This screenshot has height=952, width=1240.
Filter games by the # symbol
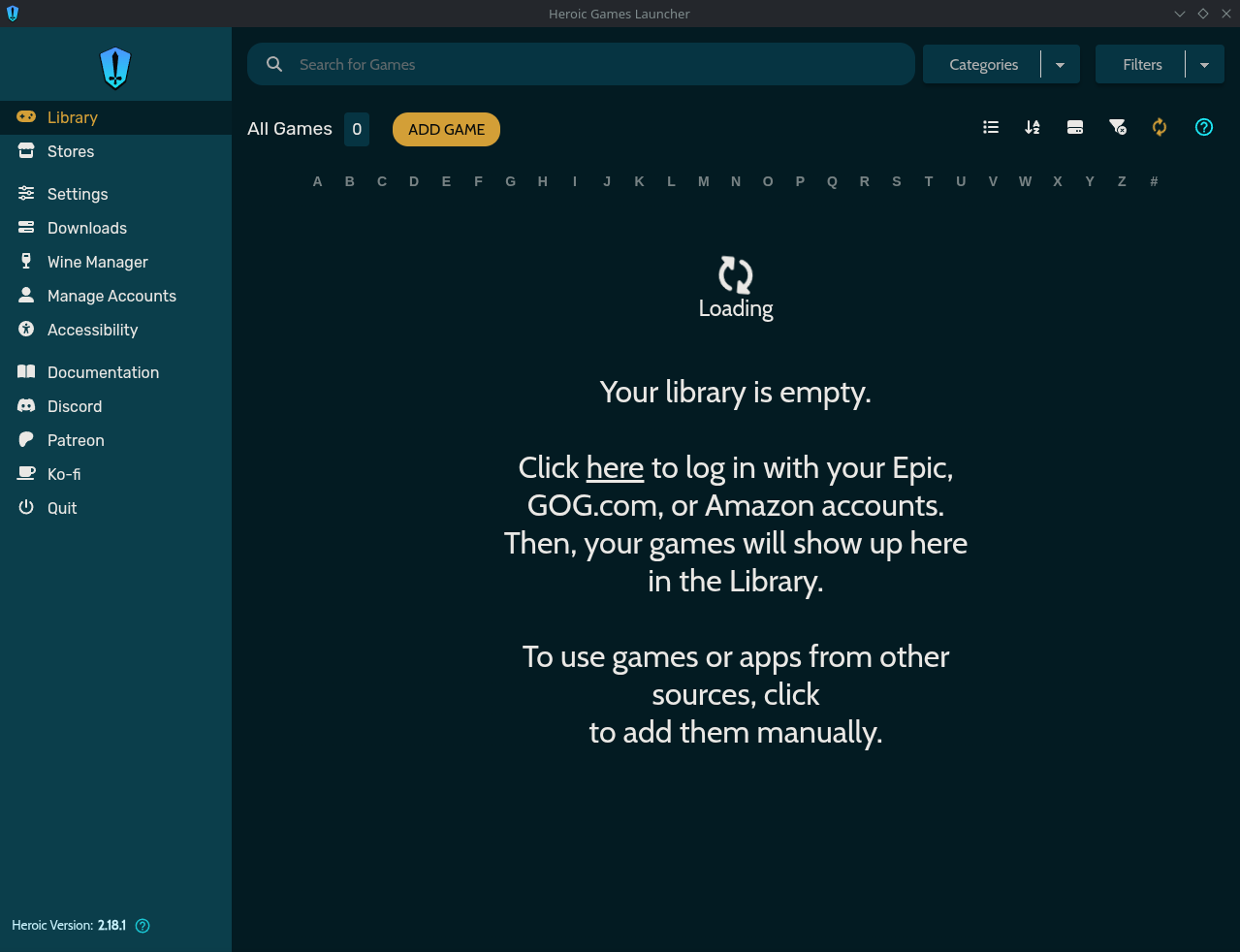[x=1154, y=181]
